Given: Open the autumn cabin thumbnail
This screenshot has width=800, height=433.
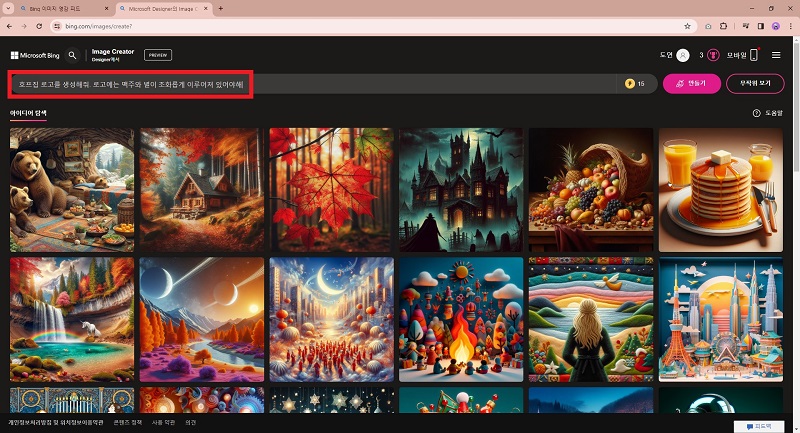Looking at the screenshot, I should 202,190.
